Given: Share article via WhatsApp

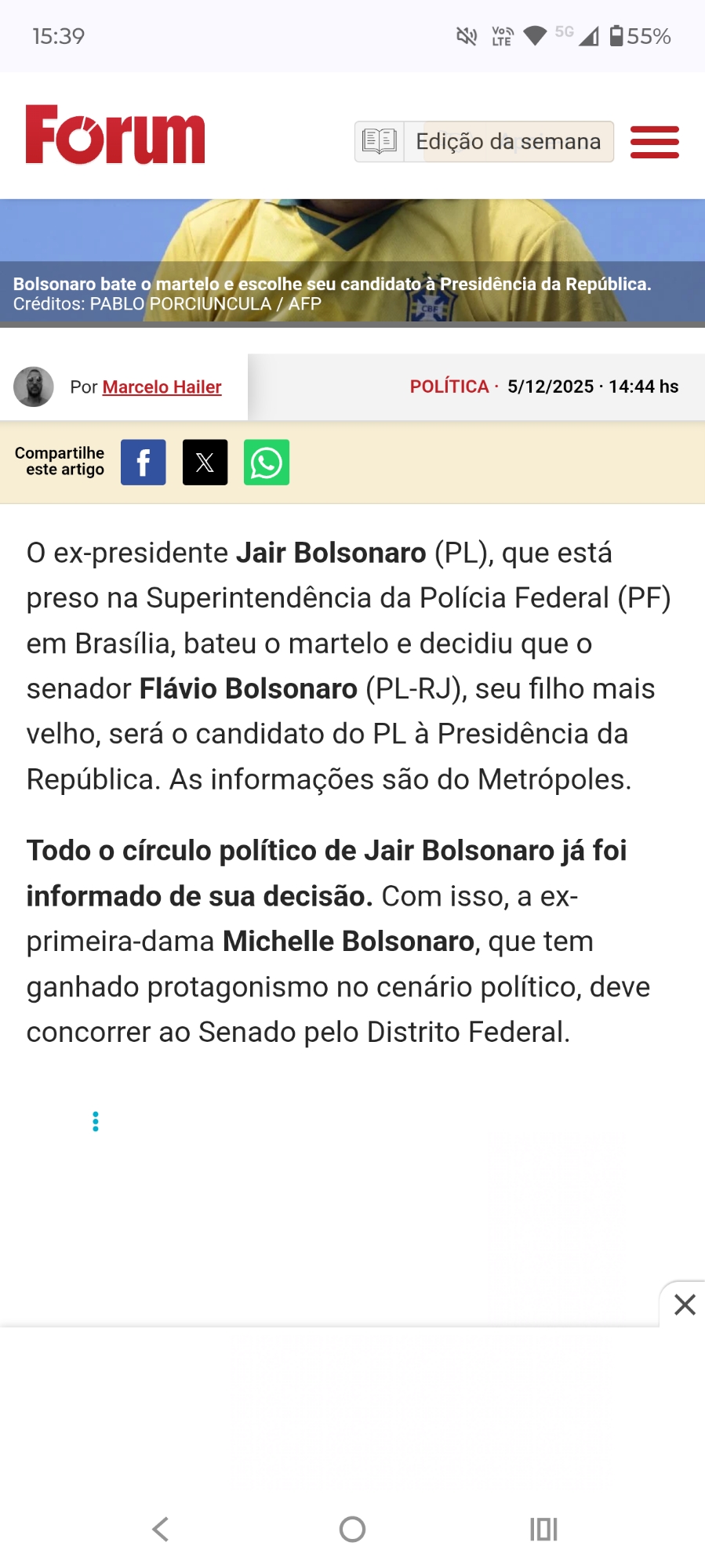Looking at the screenshot, I should [x=267, y=463].
